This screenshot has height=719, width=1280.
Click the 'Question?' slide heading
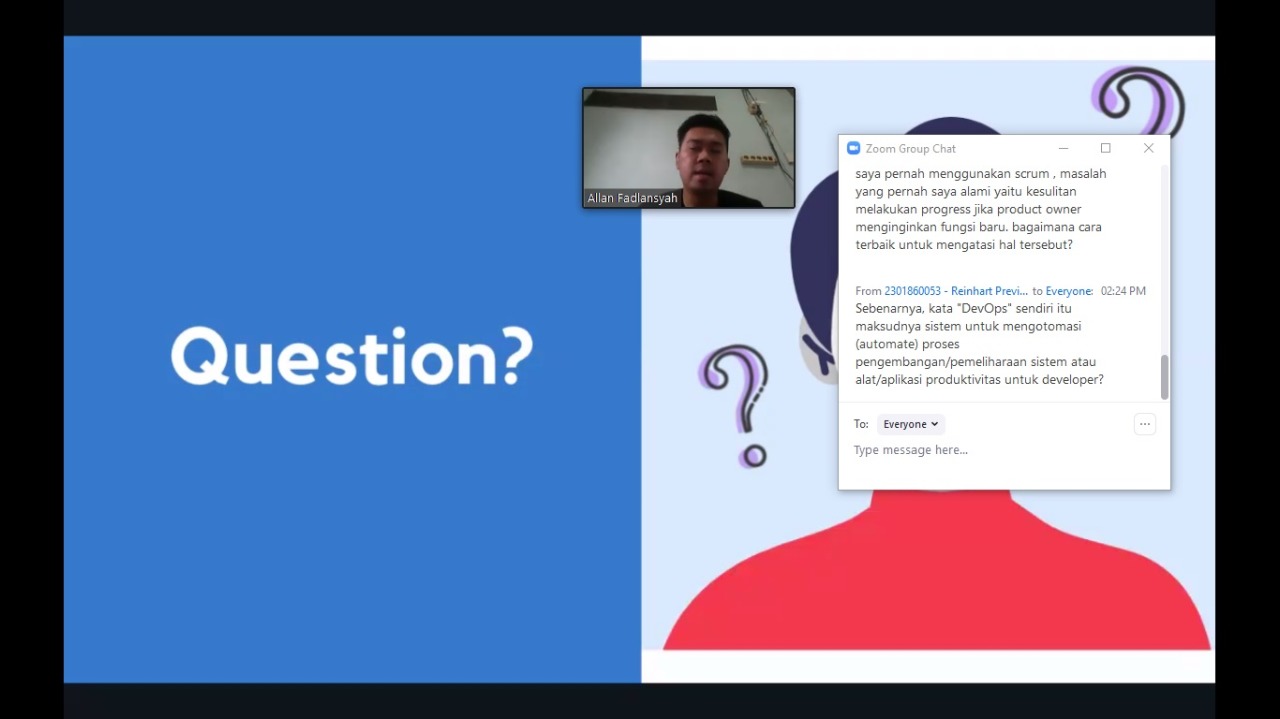coord(352,358)
